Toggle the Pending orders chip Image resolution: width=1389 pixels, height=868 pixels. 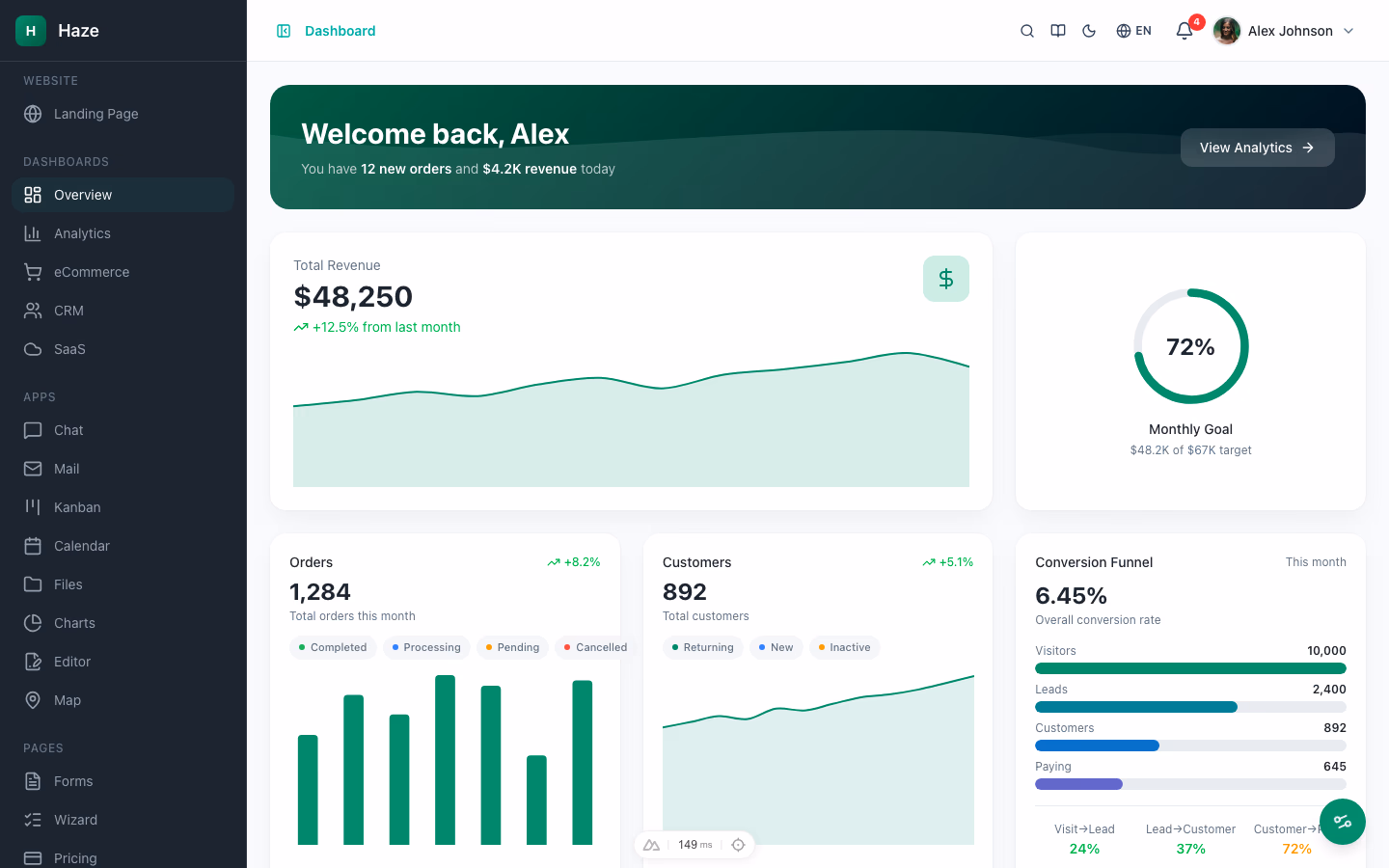(512, 647)
